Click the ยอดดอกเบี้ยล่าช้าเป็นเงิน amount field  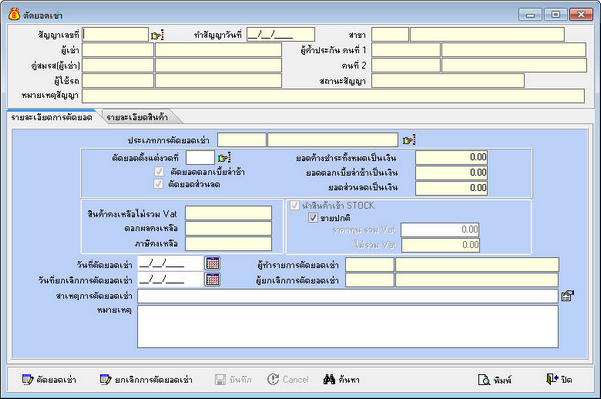pyautogui.click(x=452, y=172)
